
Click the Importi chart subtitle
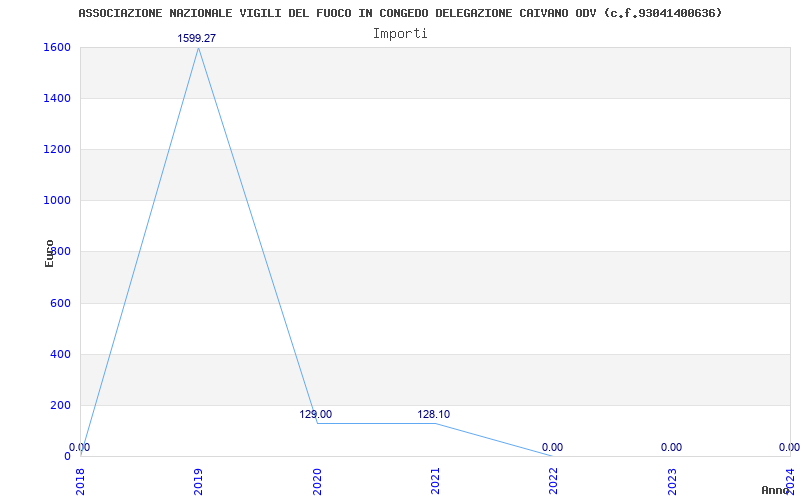coord(400,33)
